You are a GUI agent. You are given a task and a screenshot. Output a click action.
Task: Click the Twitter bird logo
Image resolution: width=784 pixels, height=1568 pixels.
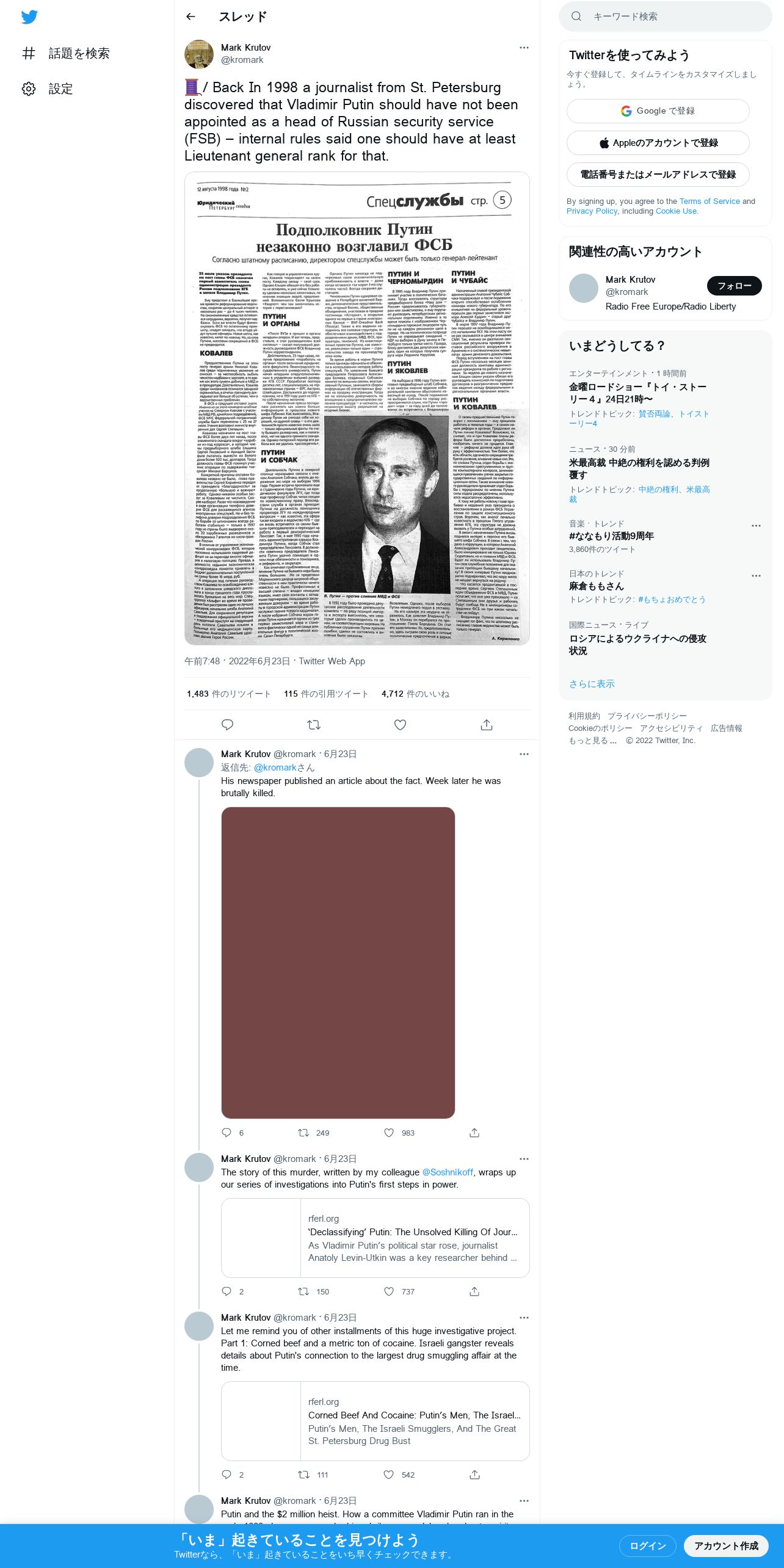(x=29, y=17)
